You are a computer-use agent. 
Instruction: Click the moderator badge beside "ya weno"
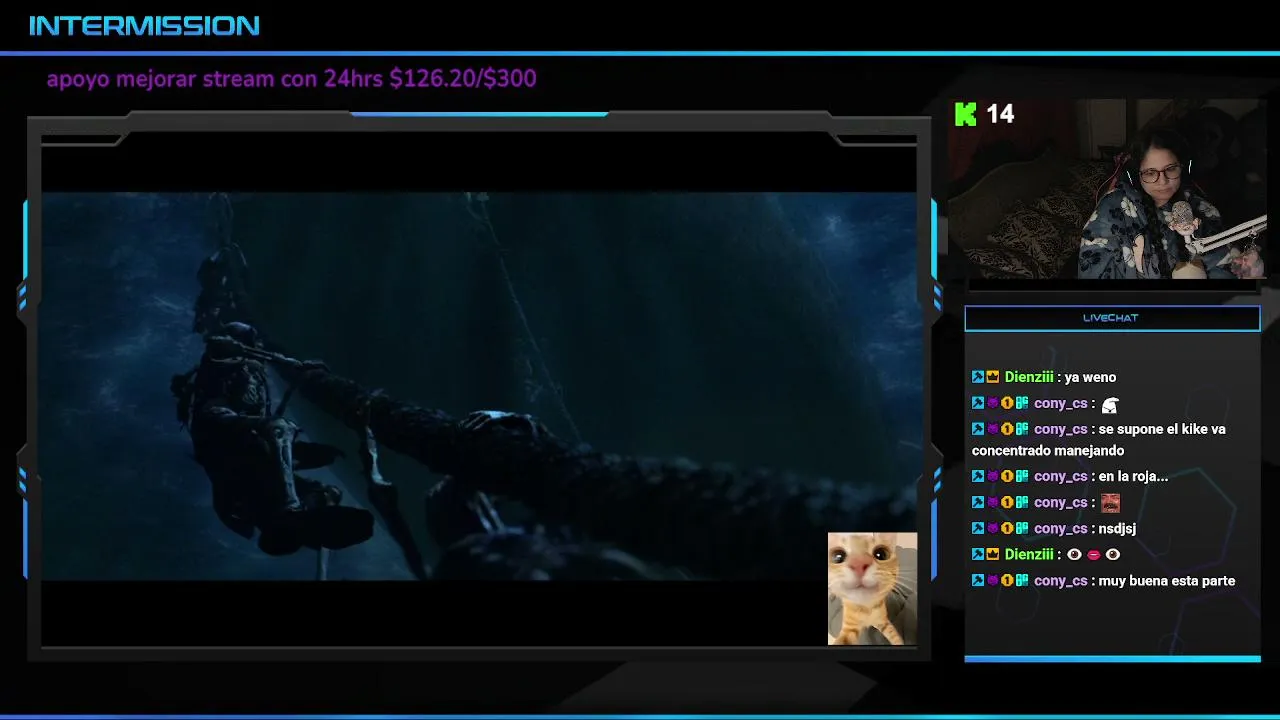click(x=978, y=377)
